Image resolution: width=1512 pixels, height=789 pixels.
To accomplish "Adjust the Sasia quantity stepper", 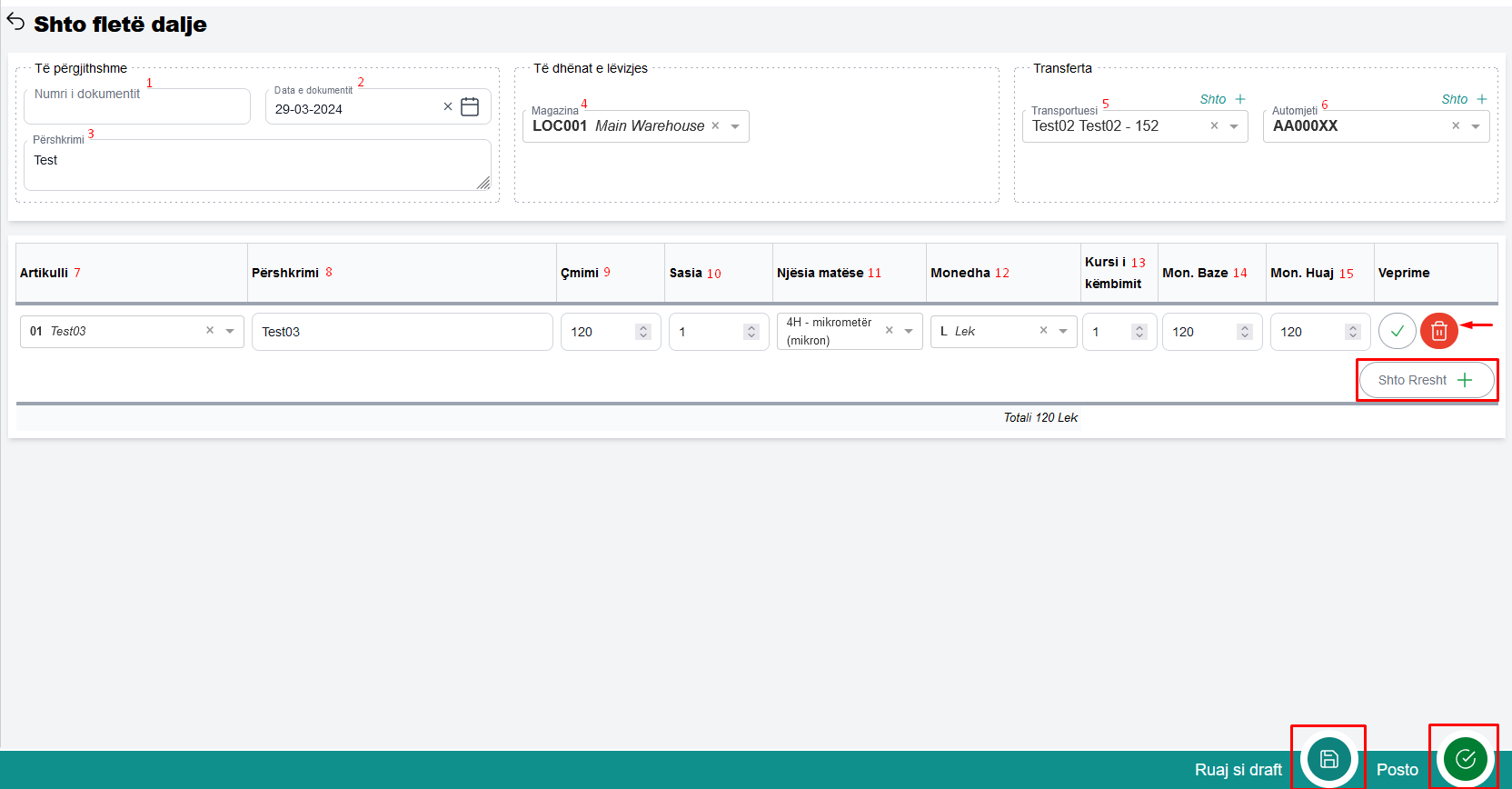I will tap(751, 332).
